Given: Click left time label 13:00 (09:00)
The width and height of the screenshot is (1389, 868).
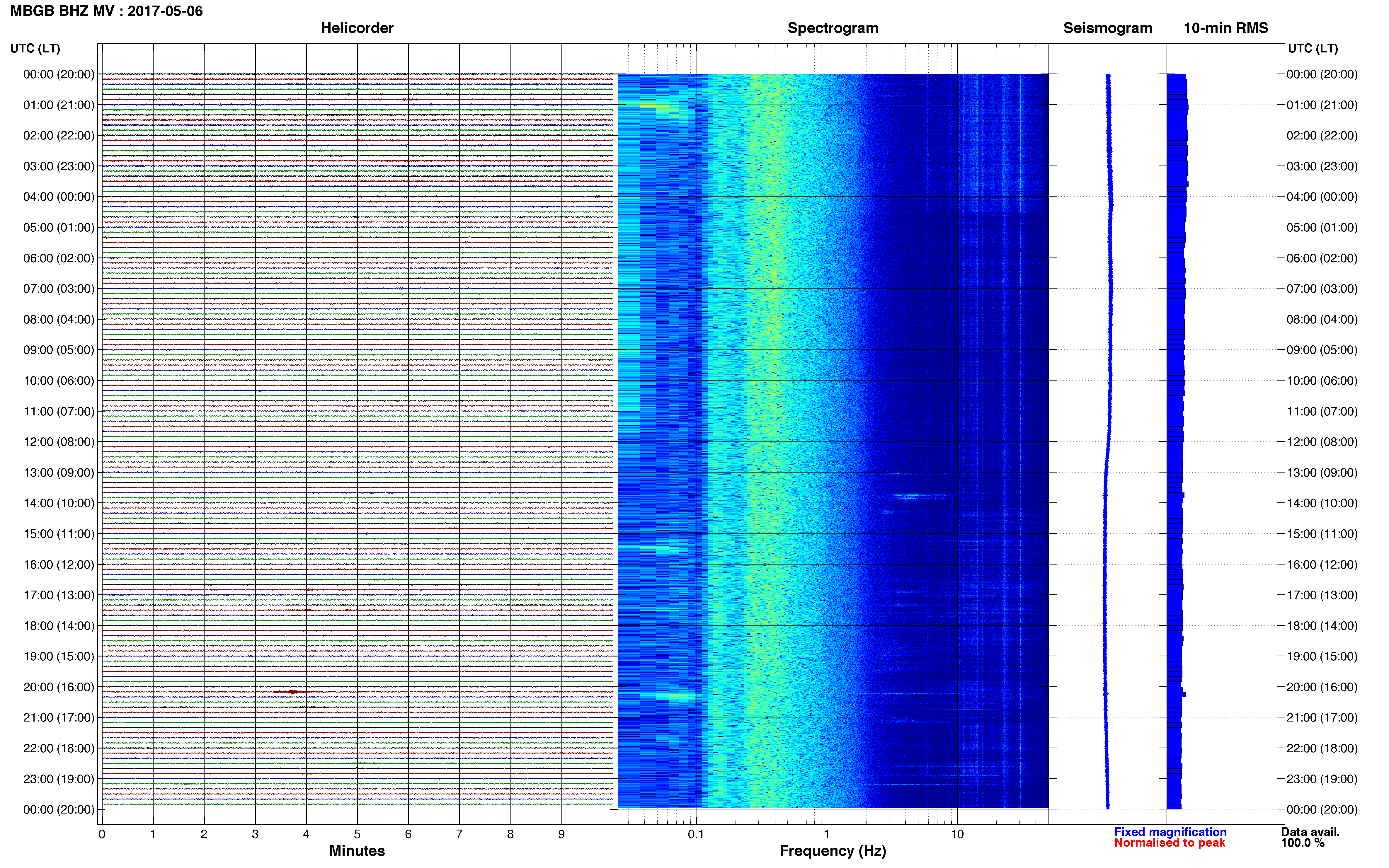Looking at the screenshot, I should point(59,473).
